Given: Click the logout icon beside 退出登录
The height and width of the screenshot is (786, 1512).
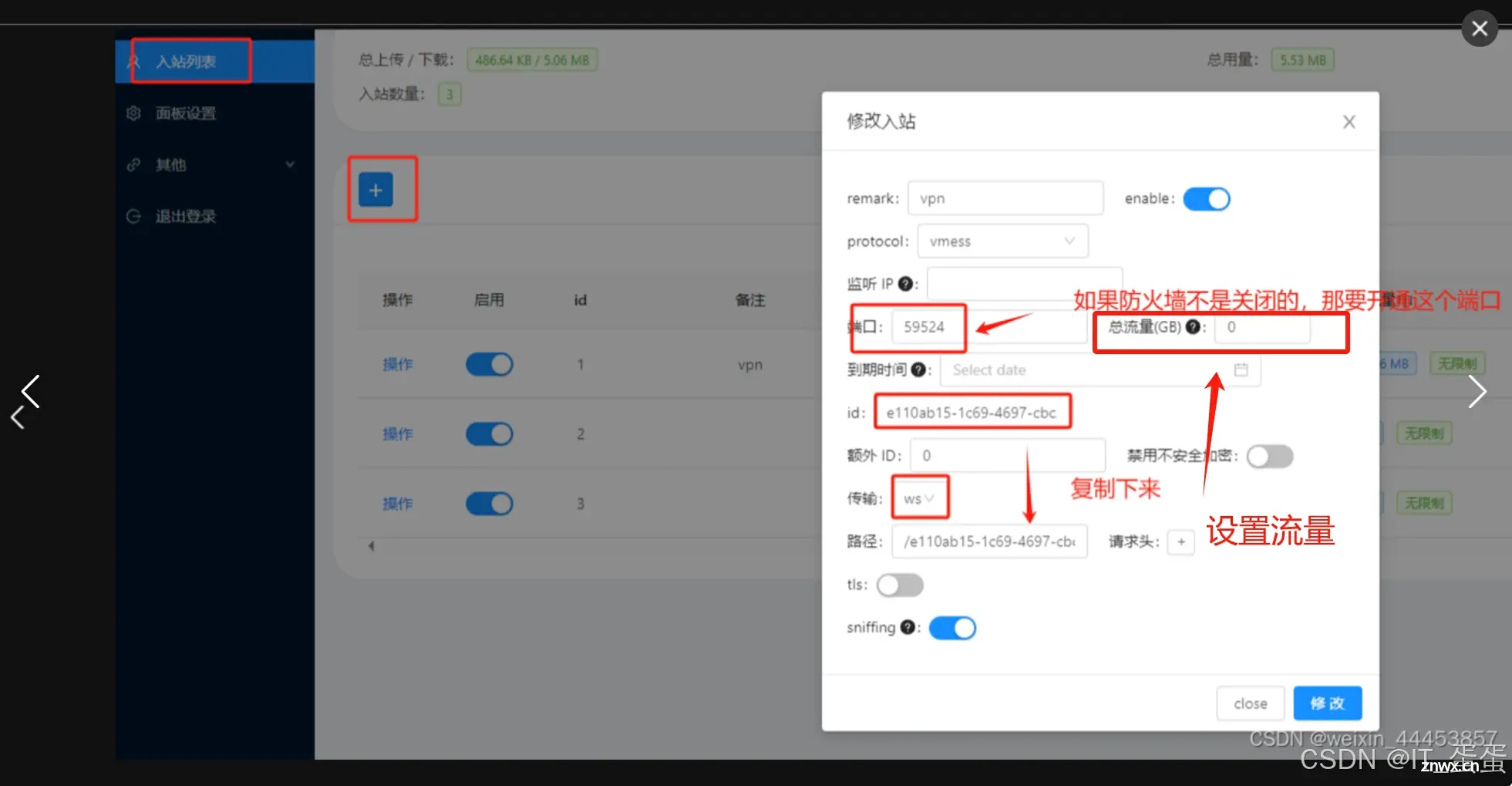Looking at the screenshot, I should tap(133, 216).
